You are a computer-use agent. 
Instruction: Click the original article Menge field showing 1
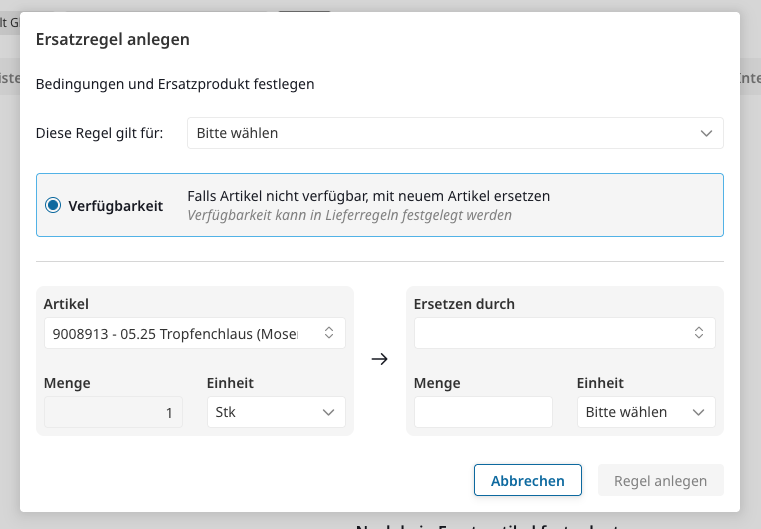113,412
